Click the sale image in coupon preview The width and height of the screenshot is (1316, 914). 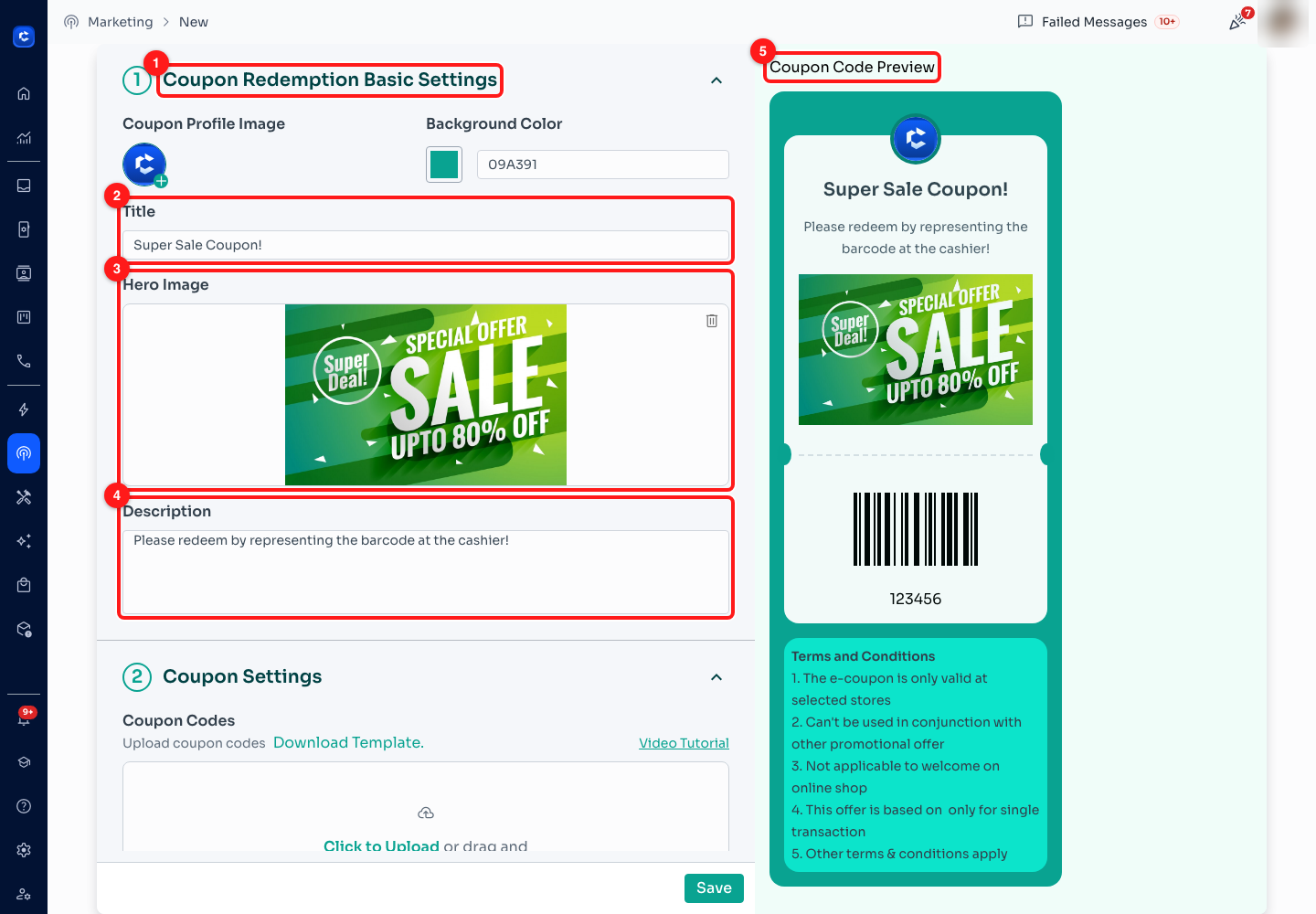pyautogui.click(x=916, y=349)
